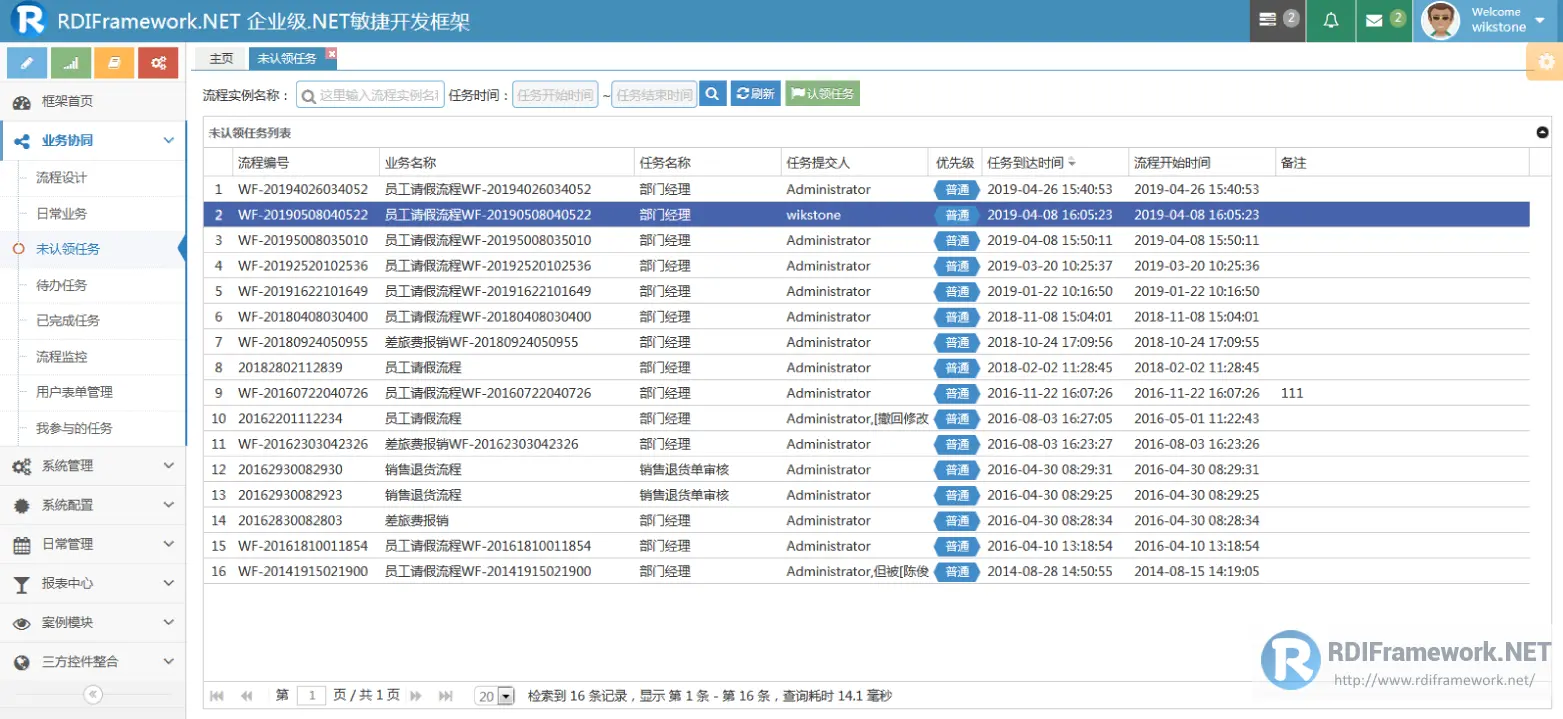Close the 未认领任务 tab
The width and height of the screenshot is (1563, 719).
332,53
